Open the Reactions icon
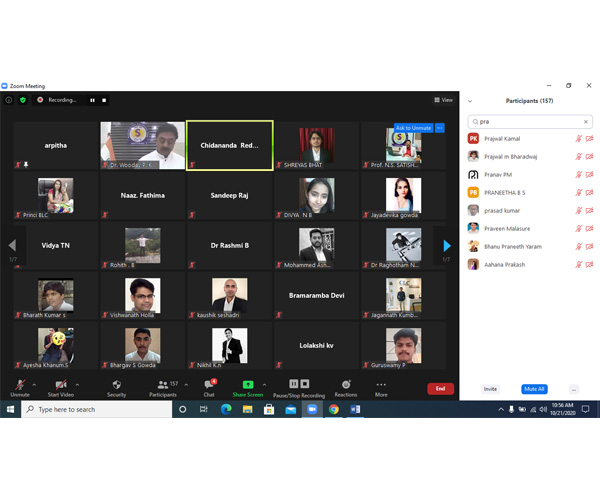This screenshot has width=600, height=498. (346, 384)
